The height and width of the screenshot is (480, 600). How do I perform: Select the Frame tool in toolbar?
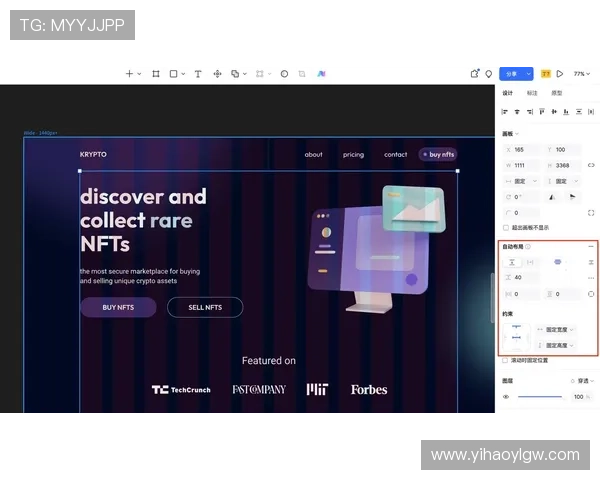(x=155, y=74)
